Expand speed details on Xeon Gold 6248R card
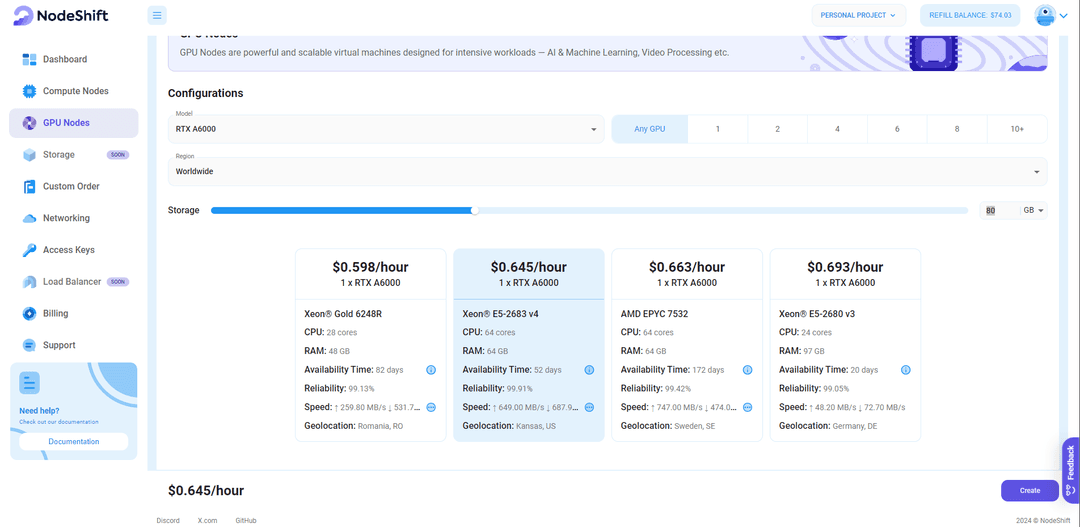 pyautogui.click(x=431, y=407)
